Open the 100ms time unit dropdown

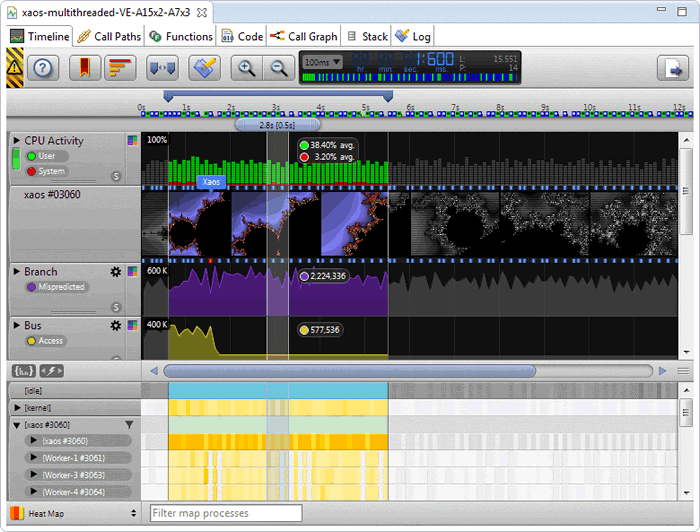322,62
